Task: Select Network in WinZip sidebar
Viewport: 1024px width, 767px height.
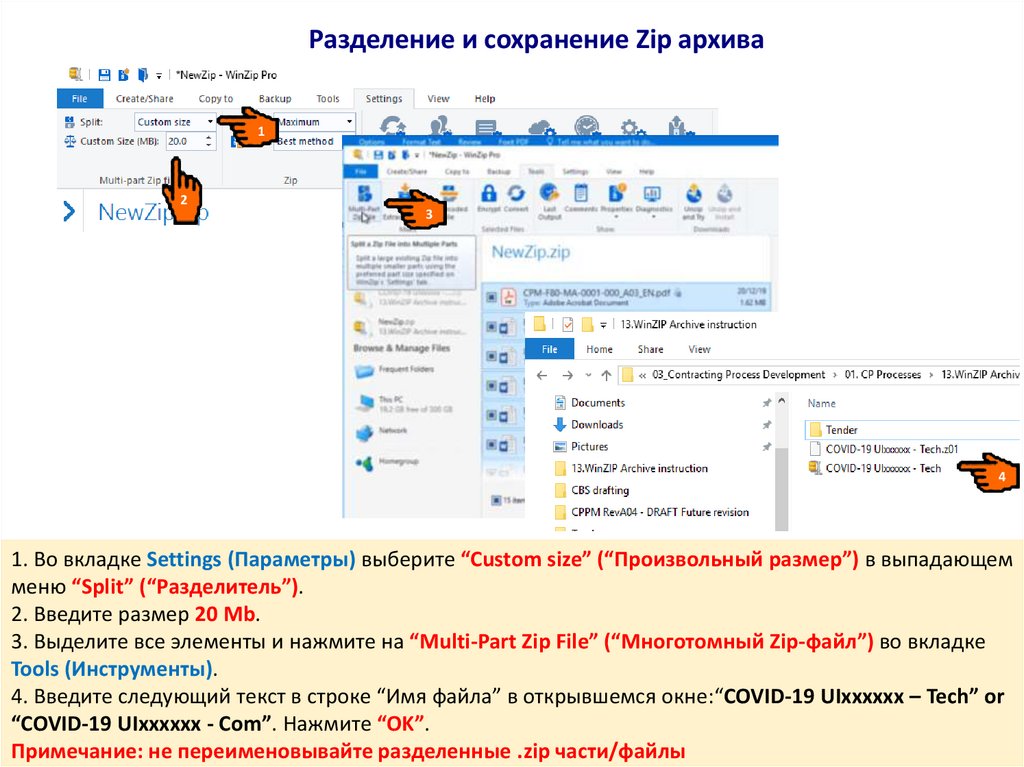Action: click(x=381, y=431)
